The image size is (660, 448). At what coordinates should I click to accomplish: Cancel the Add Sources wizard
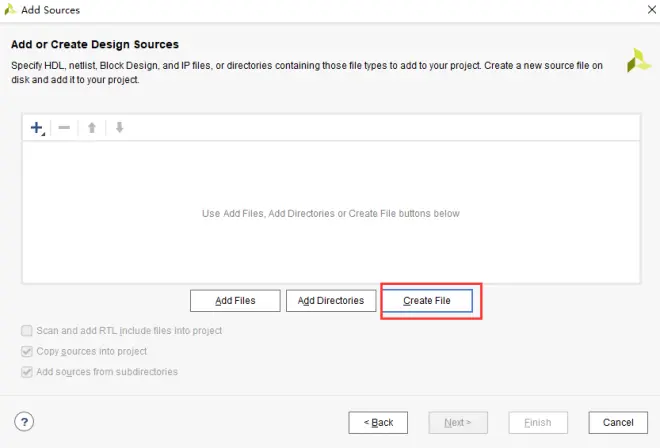click(x=618, y=422)
